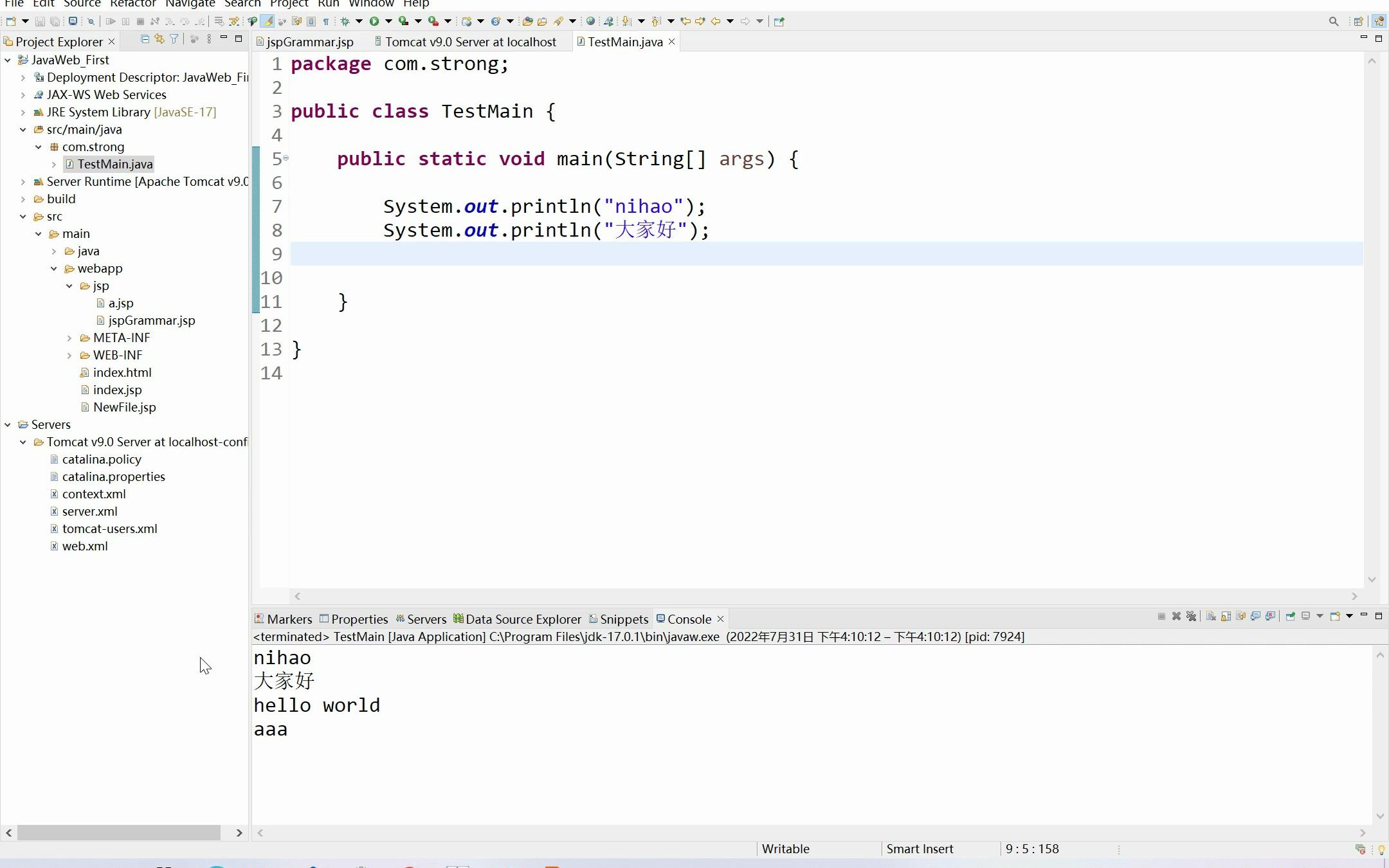Click Smart Insert status bar field
The height and width of the screenshot is (868, 1389).
pos(920,849)
